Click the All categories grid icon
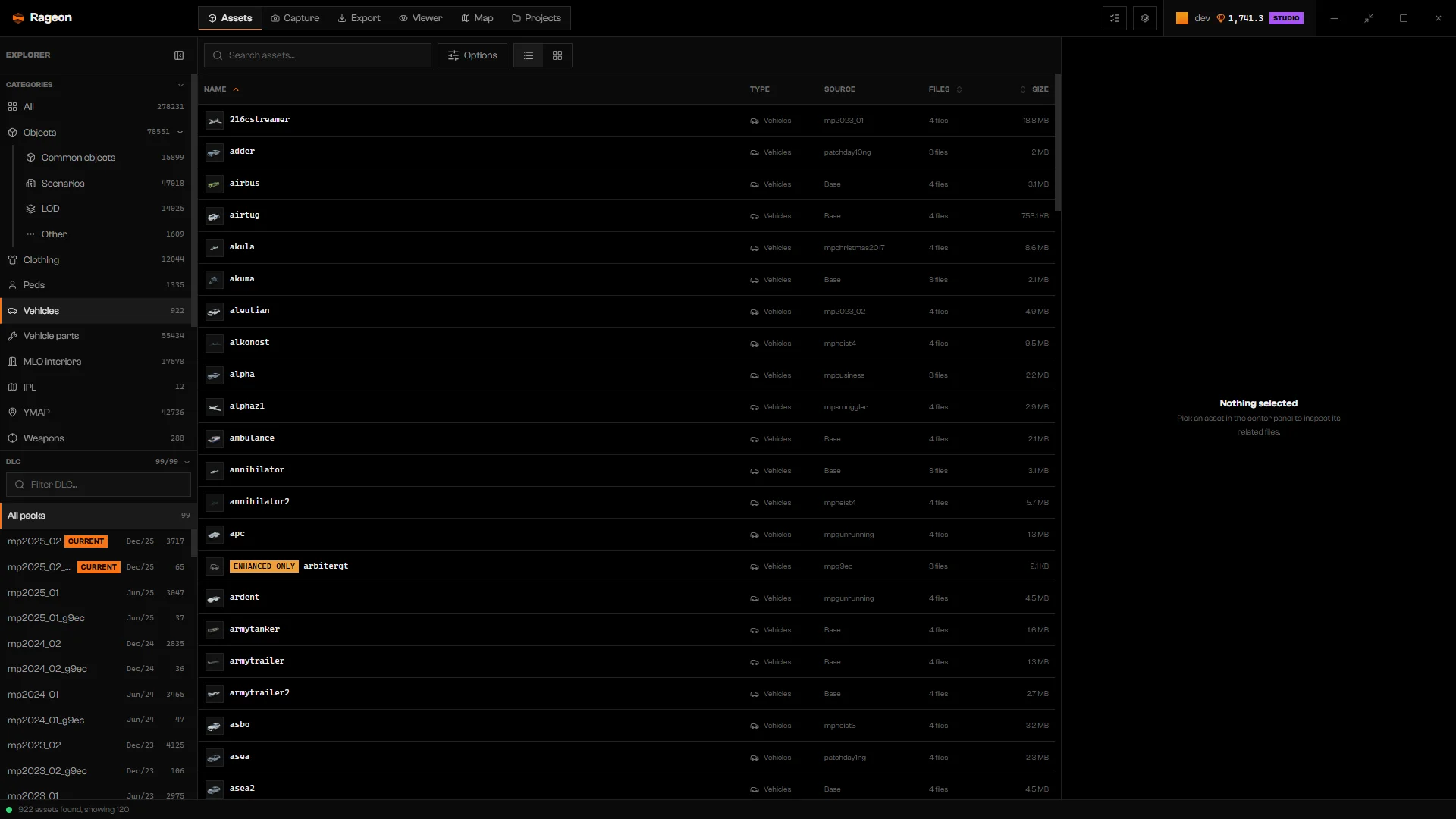The width and height of the screenshot is (1456, 819). [13, 107]
